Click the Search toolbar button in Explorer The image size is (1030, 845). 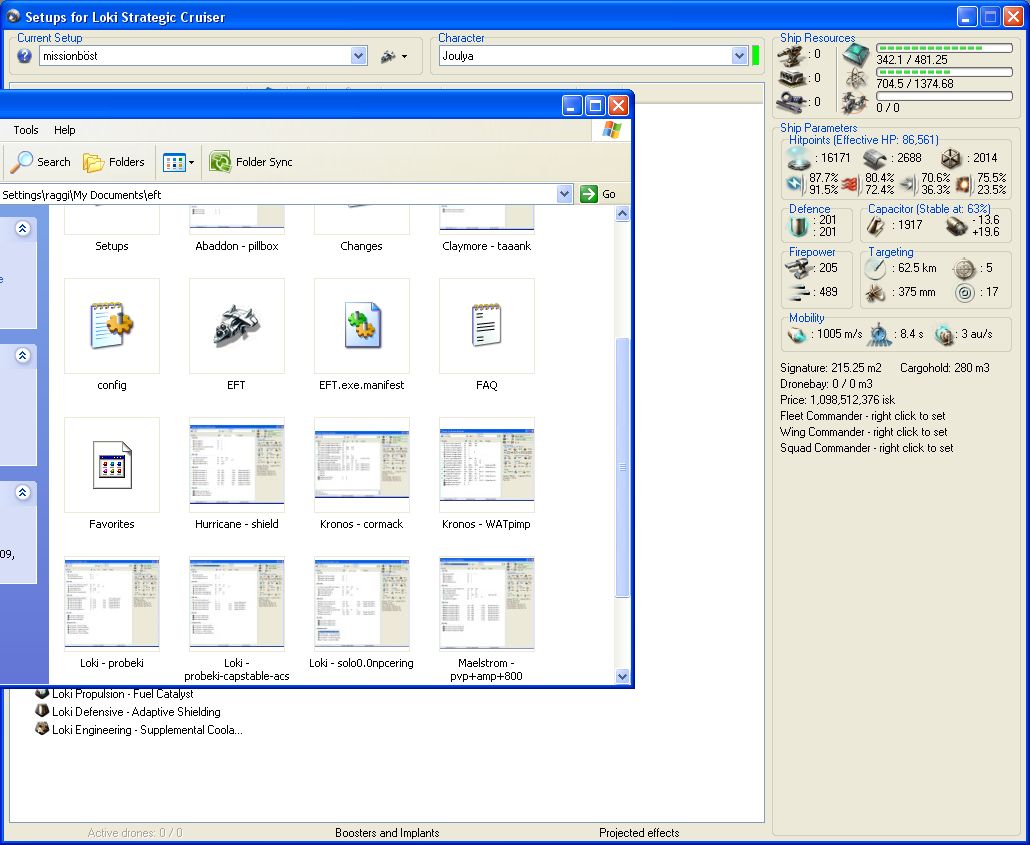[41, 162]
